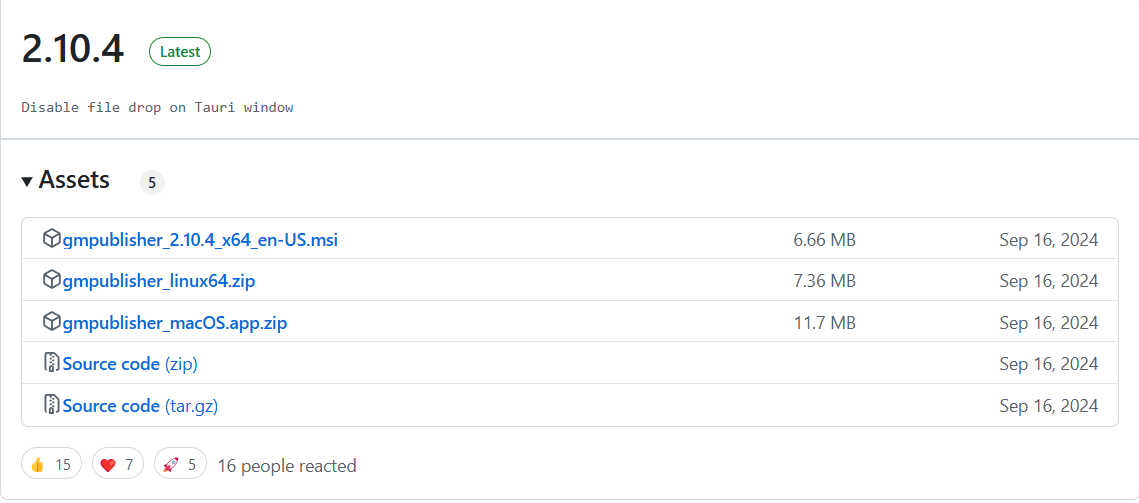Download Source code (zip)
Viewport: 1139px width, 503px height.
[130, 364]
